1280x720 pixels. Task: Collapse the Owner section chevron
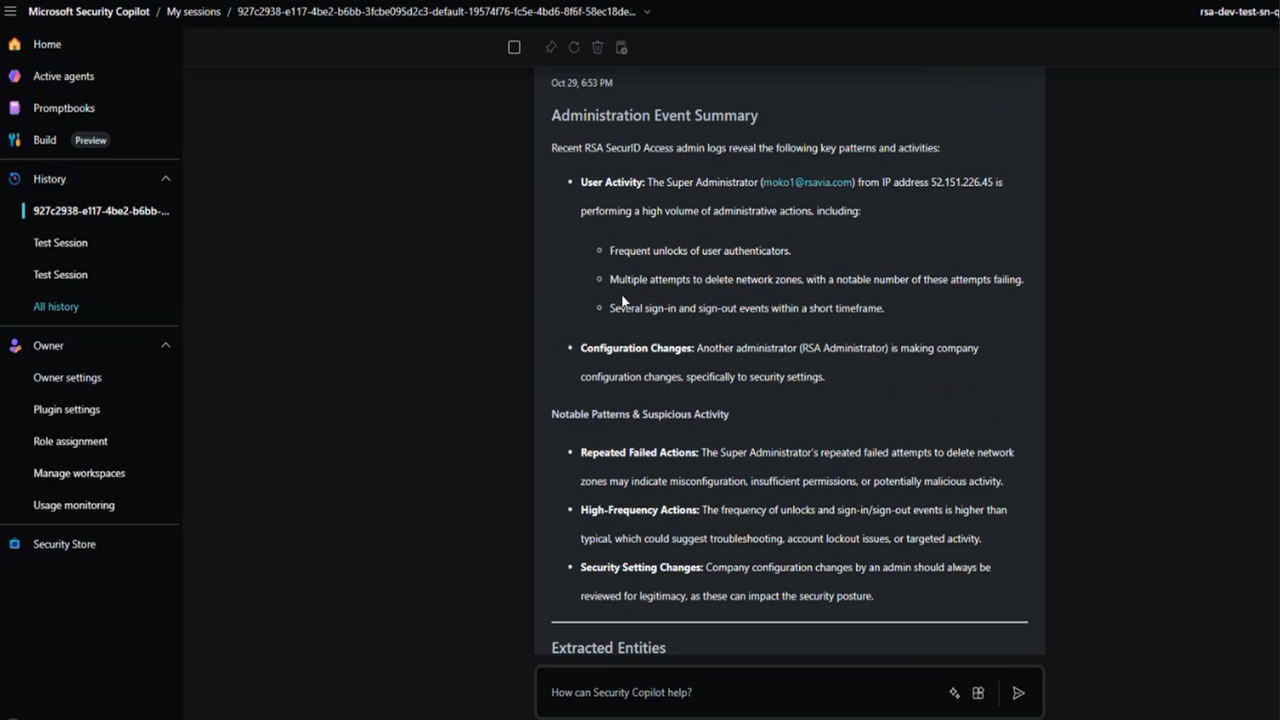pos(166,346)
